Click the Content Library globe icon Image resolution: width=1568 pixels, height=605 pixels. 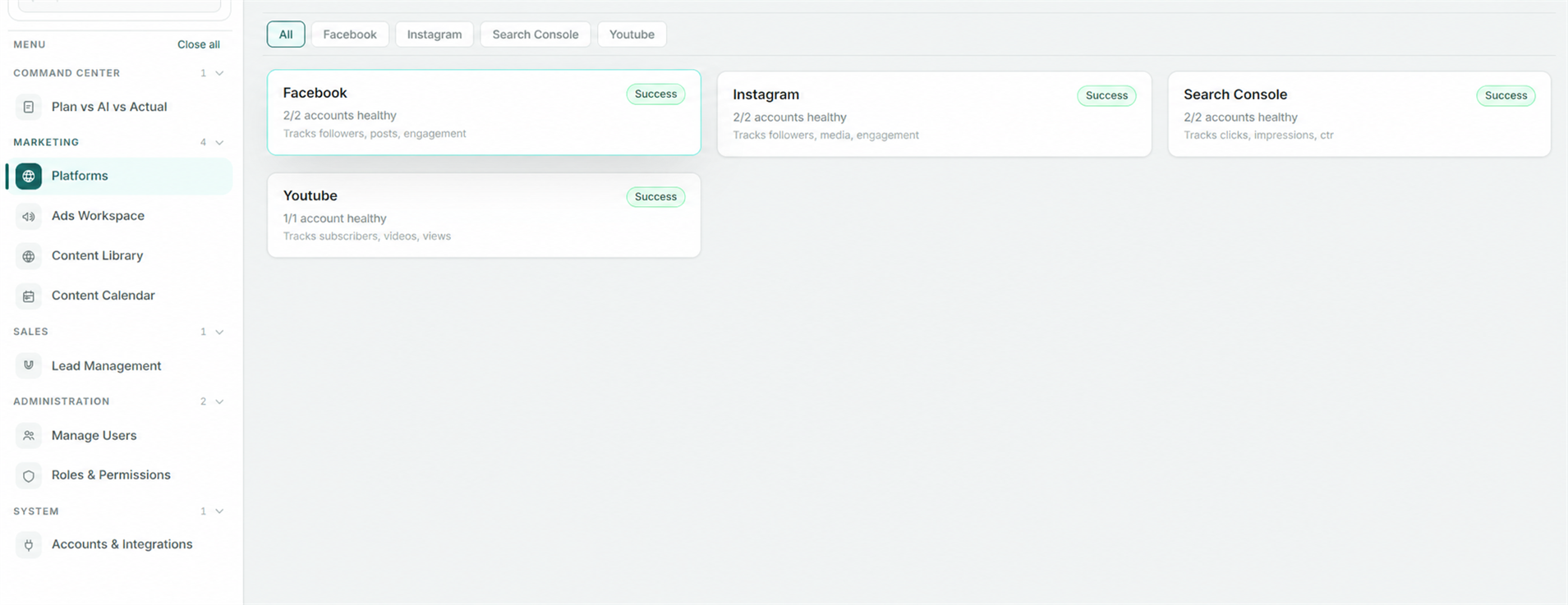29,256
